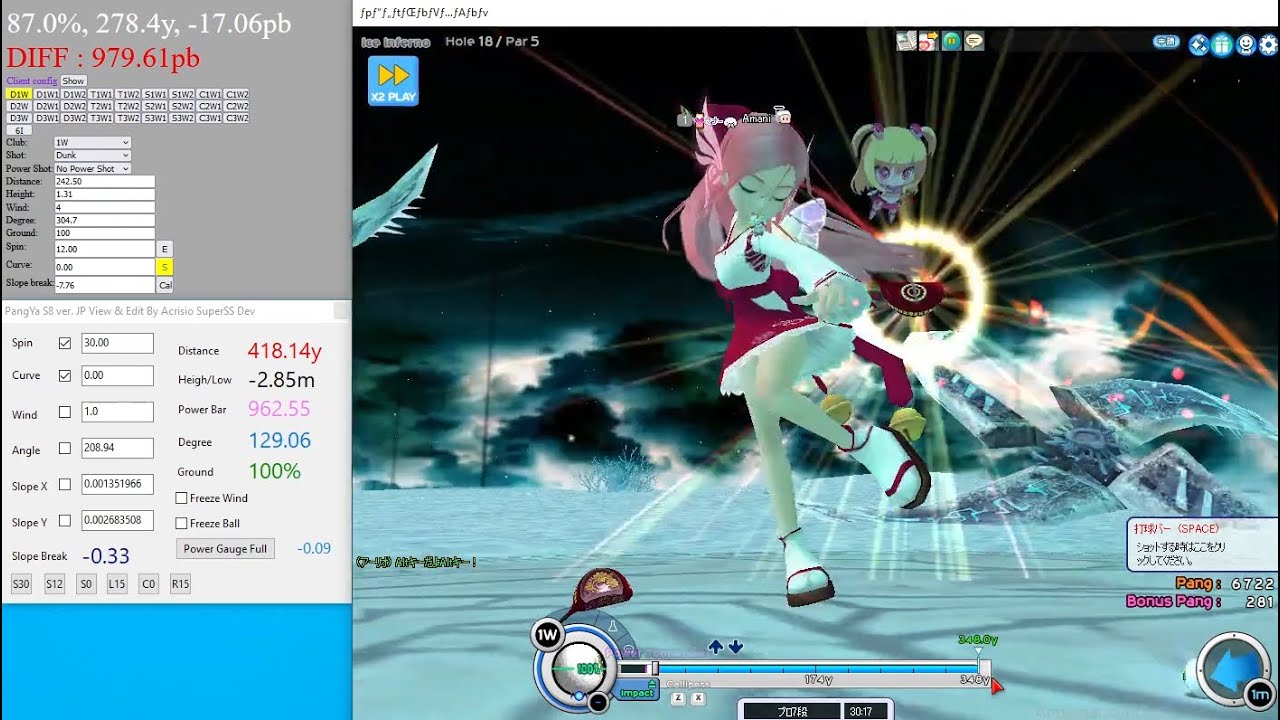Open the Power Shot dropdown

click(93, 169)
